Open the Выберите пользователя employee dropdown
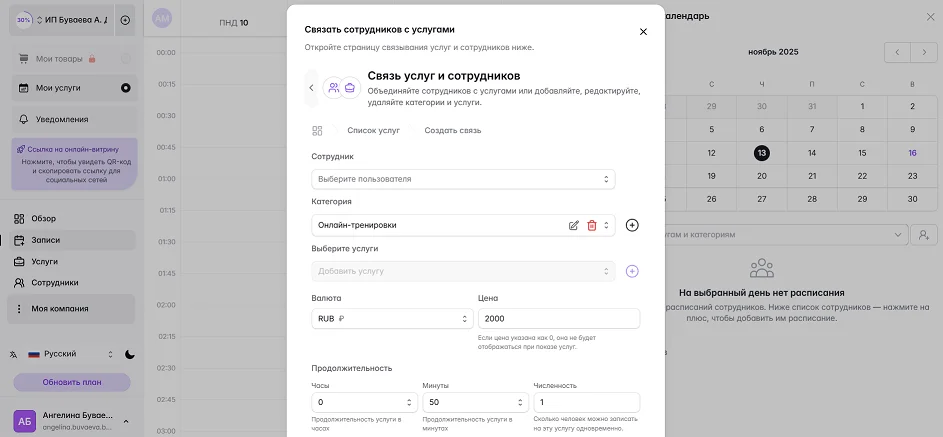This screenshot has width=943, height=437. tap(462, 179)
